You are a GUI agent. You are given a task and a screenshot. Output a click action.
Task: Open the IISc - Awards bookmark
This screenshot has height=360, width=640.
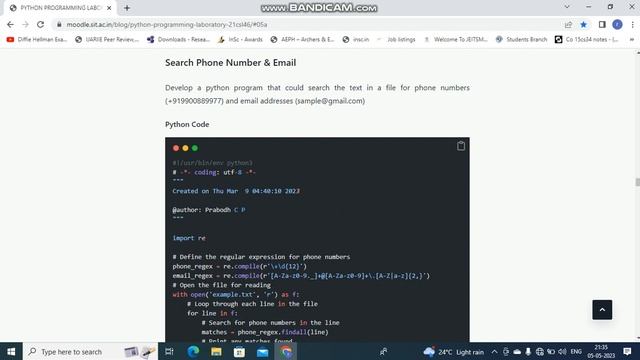240,39
